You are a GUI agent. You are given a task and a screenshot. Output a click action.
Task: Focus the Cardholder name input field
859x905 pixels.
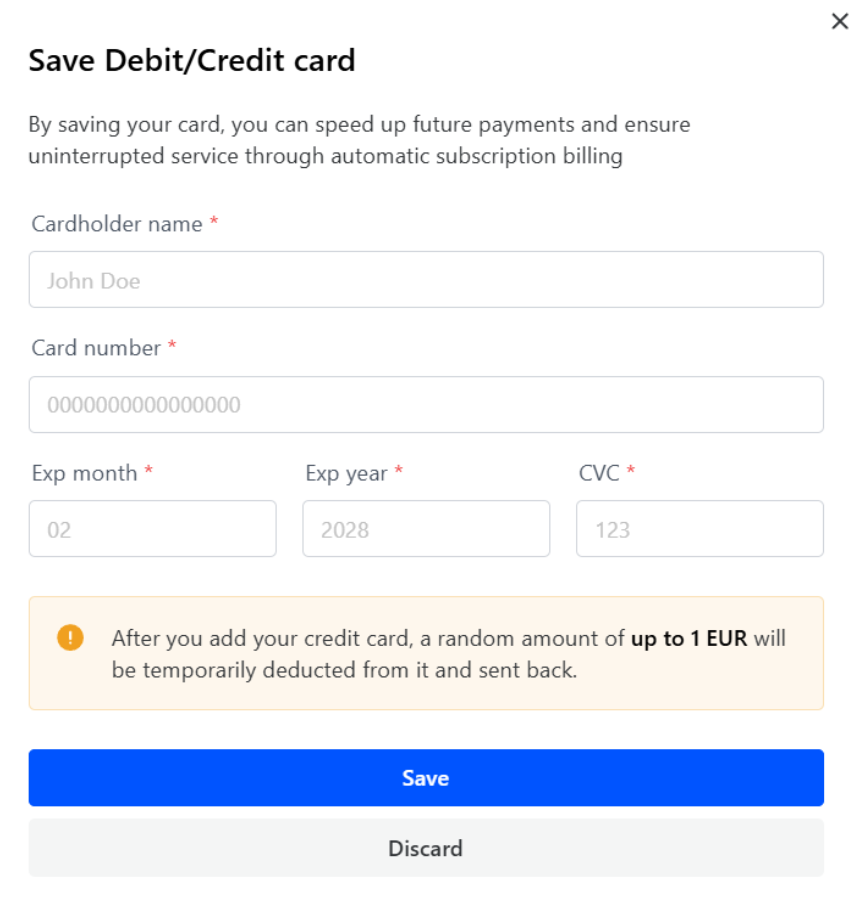(x=426, y=280)
